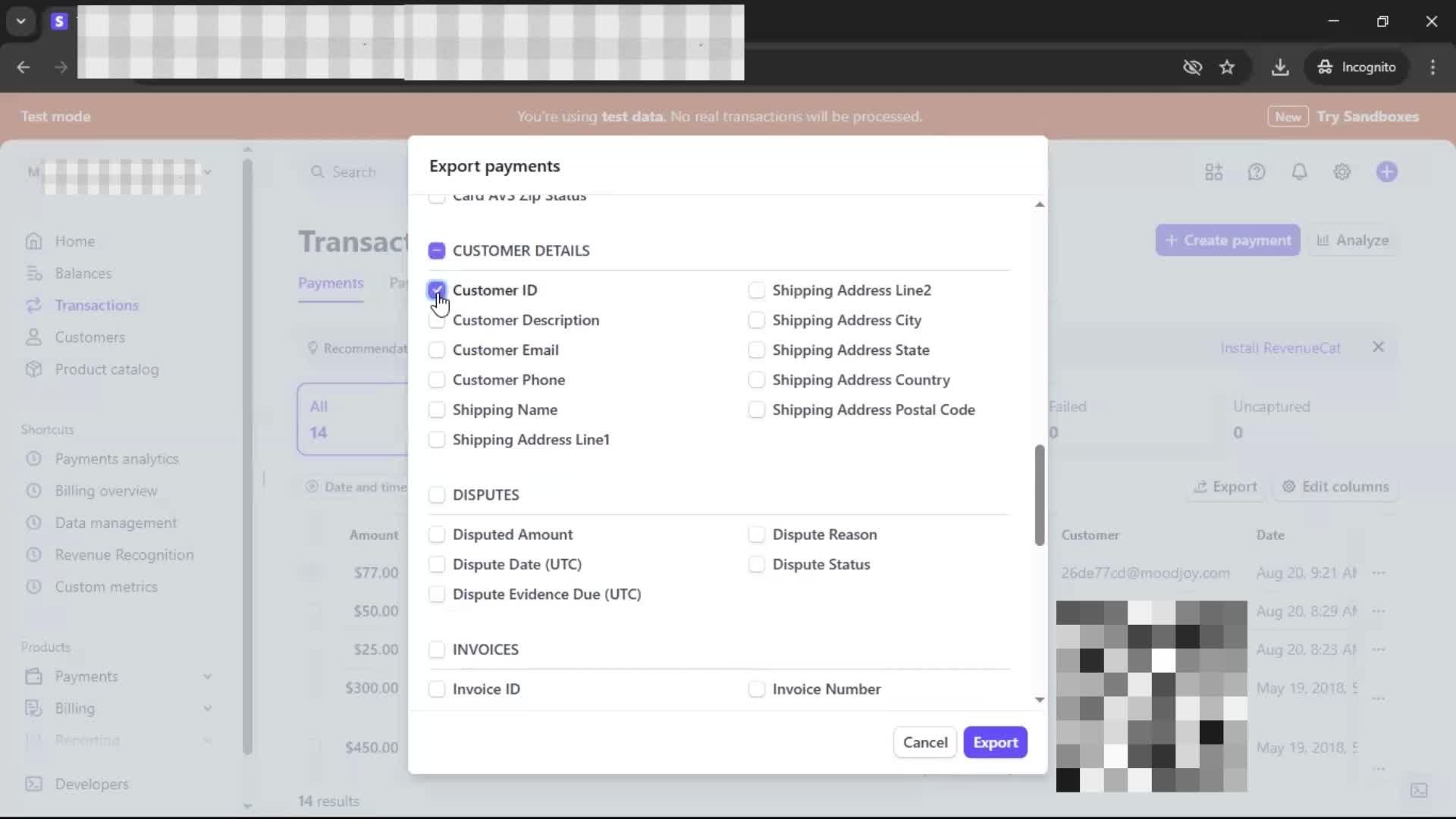
Task: Select the DISPUTES group checkbox
Action: (x=436, y=495)
